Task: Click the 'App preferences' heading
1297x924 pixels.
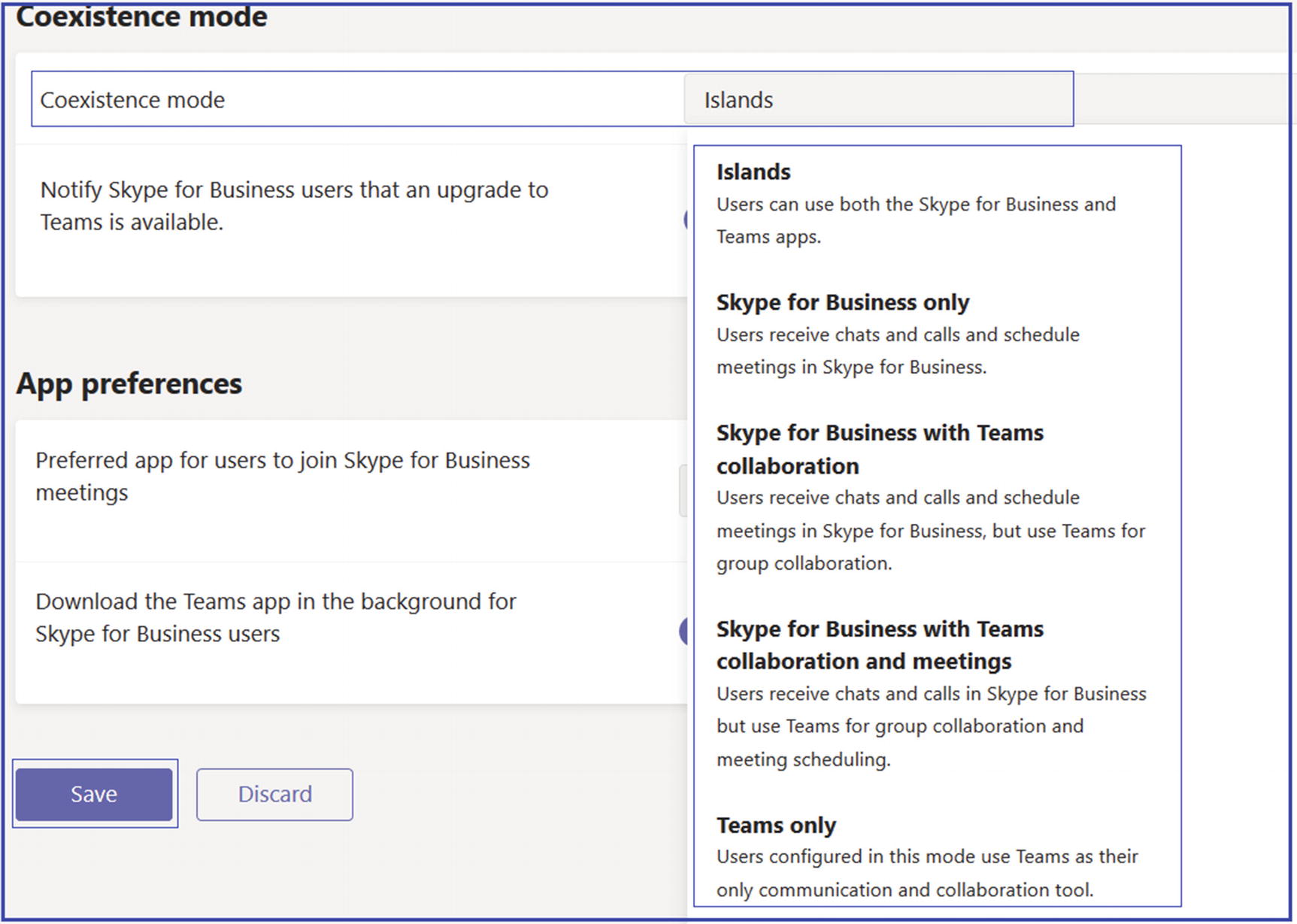Action: click(x=129, y=383)
